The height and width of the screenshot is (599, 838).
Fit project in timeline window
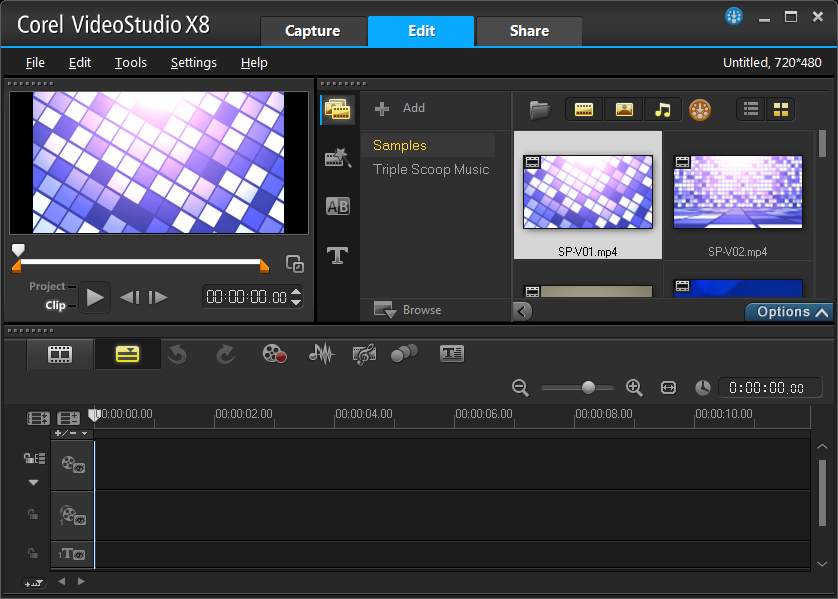(668, 387)
